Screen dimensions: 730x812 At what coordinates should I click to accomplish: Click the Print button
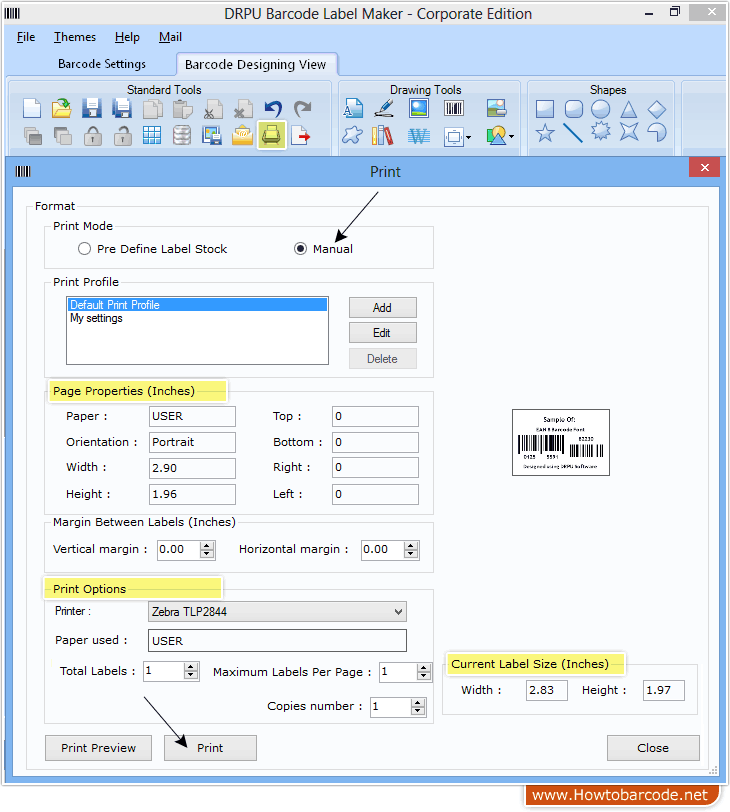(x=210, y=748)
